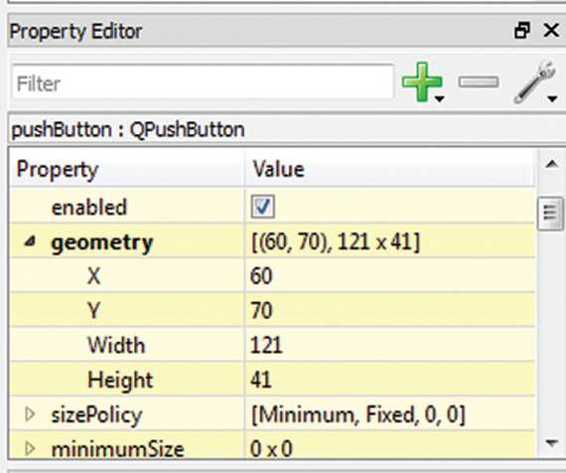Select the Y value 70 cell

390,309
